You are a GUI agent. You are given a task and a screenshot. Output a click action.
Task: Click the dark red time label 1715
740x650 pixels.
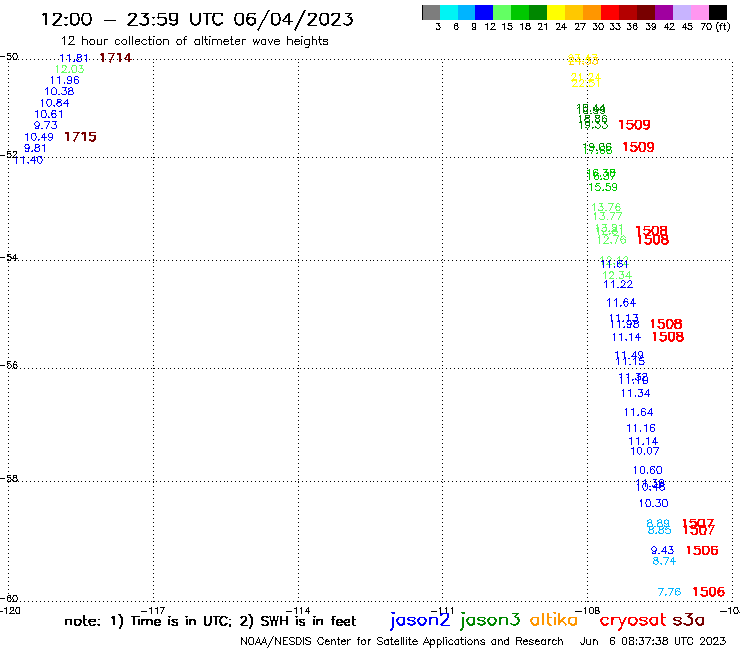(x=80, y=137)
